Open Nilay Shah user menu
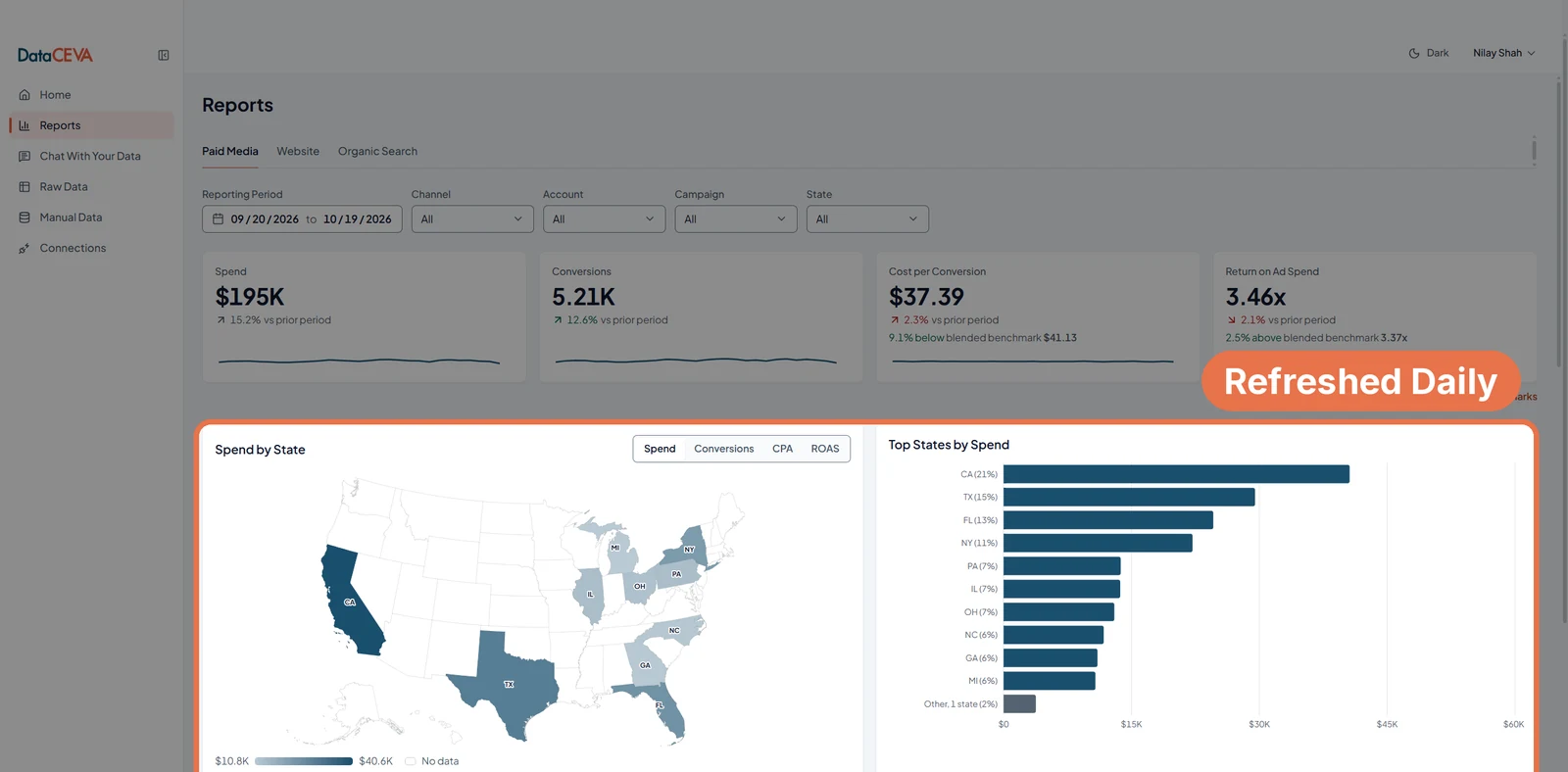This screenshot has height=772, width=1568. (1503, 54)
